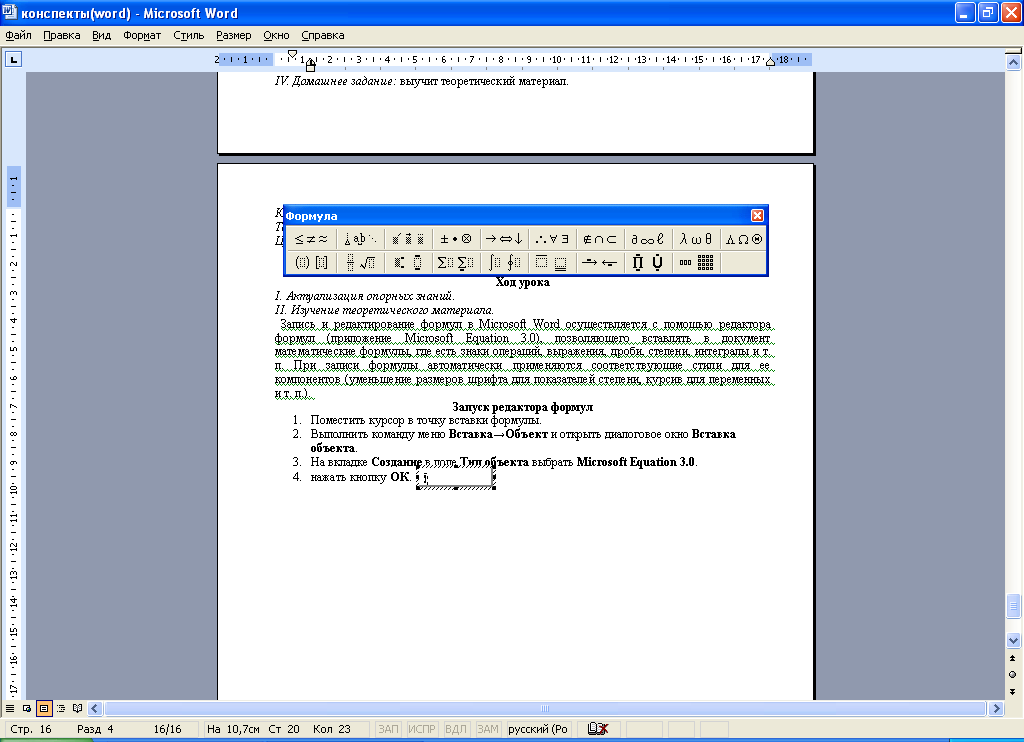Click the spelling check status icon
The image size is (1024, 742).
coord(598,729)
